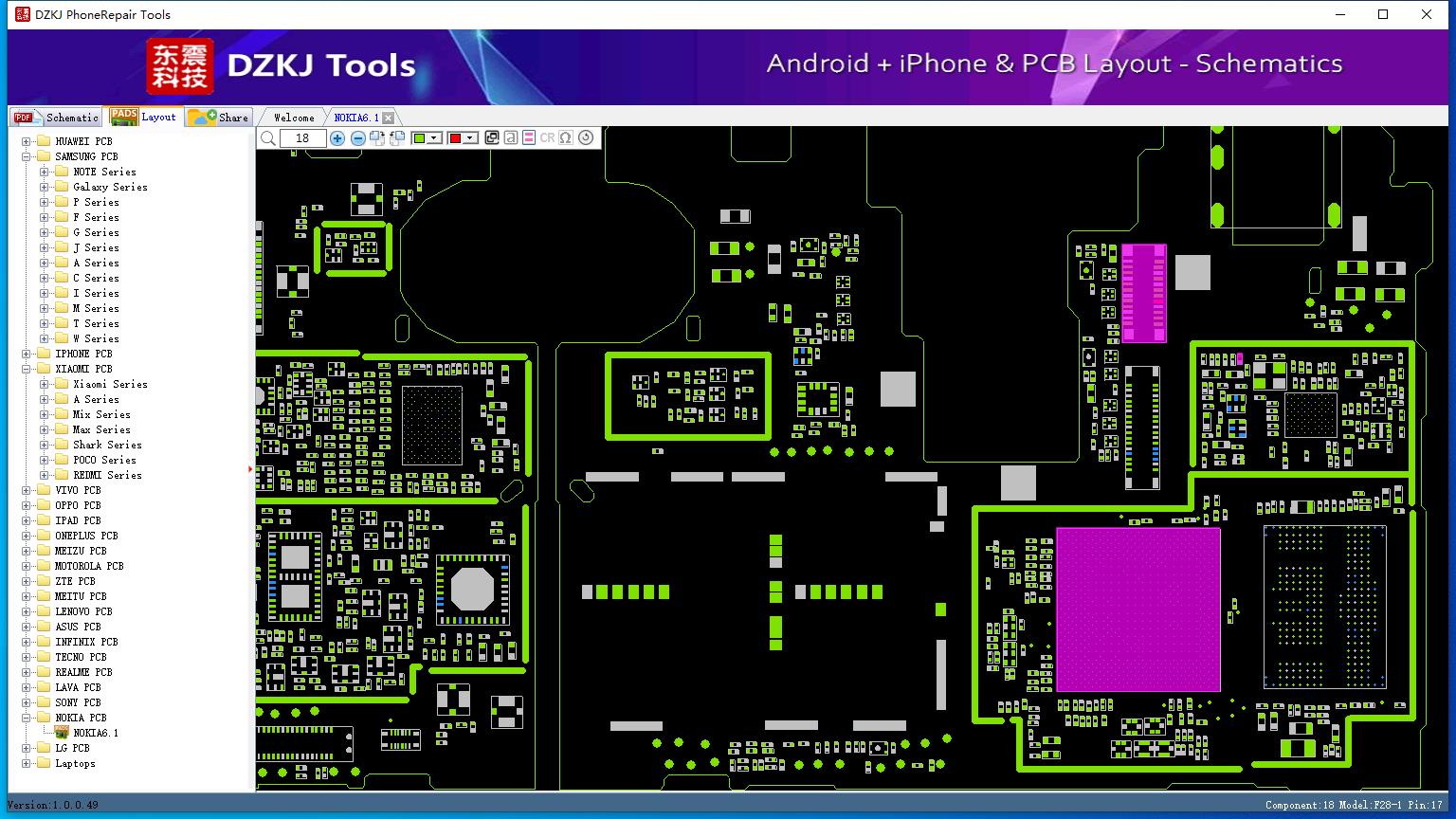This screenshot has height=819, width=1456.
Task: Close the NOKIA6.1 document tab
Action: point(388,118)
